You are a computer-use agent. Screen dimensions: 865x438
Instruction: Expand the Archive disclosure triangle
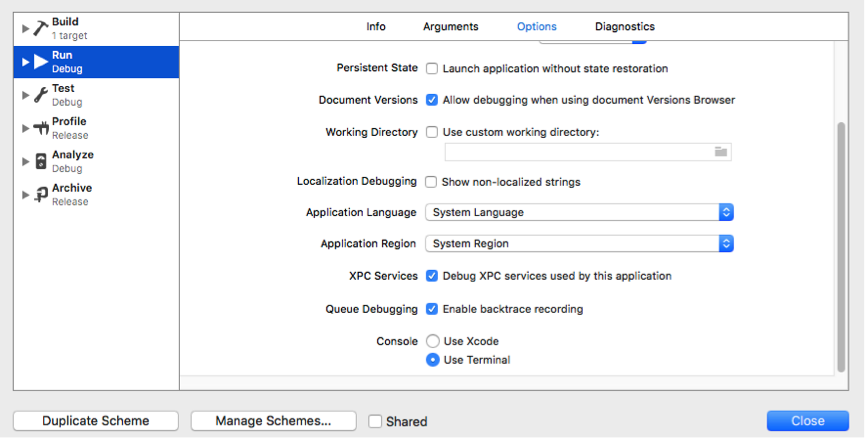click(x=25, y=195)
